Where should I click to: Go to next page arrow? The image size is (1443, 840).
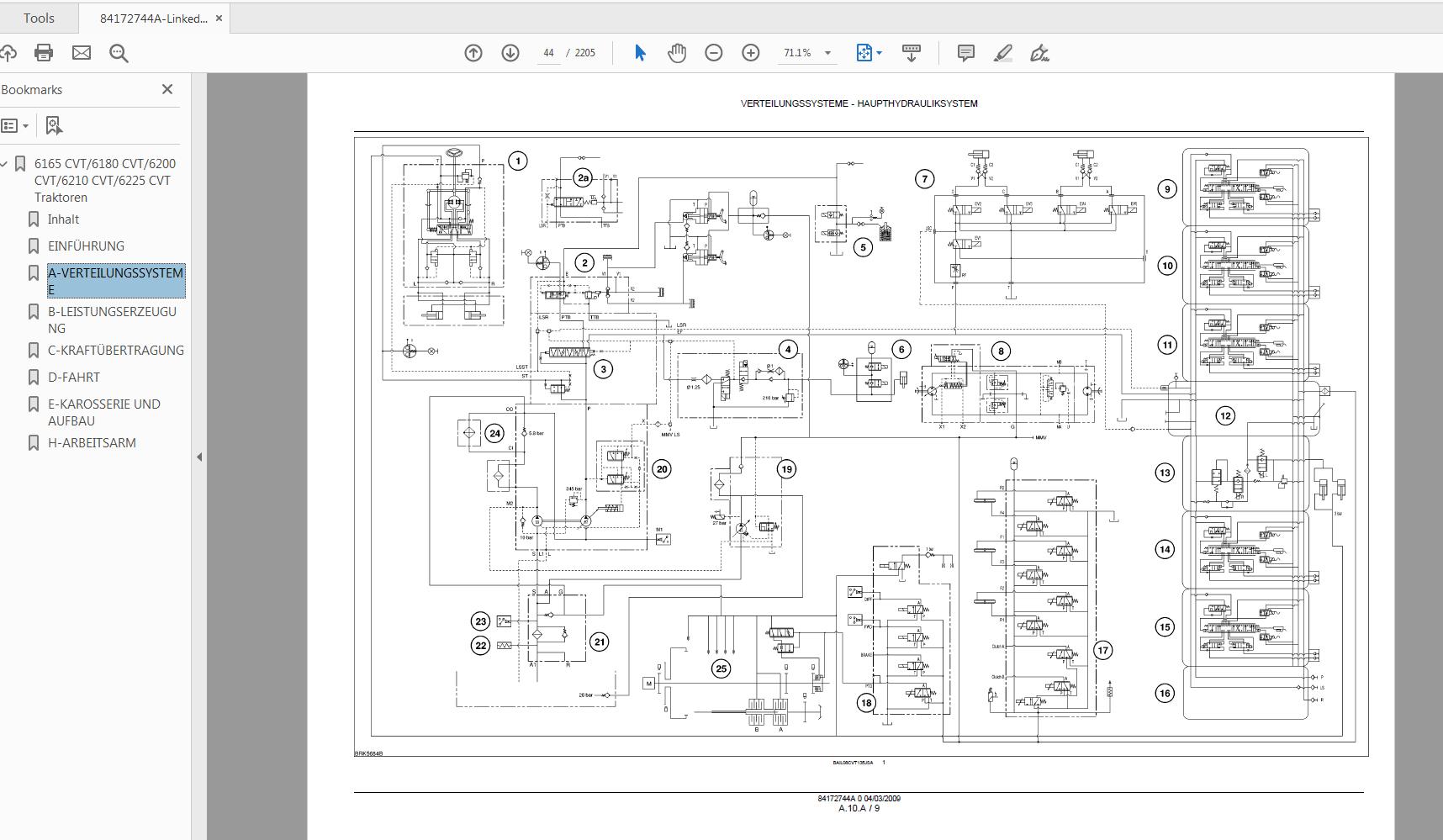click(510, 53)
